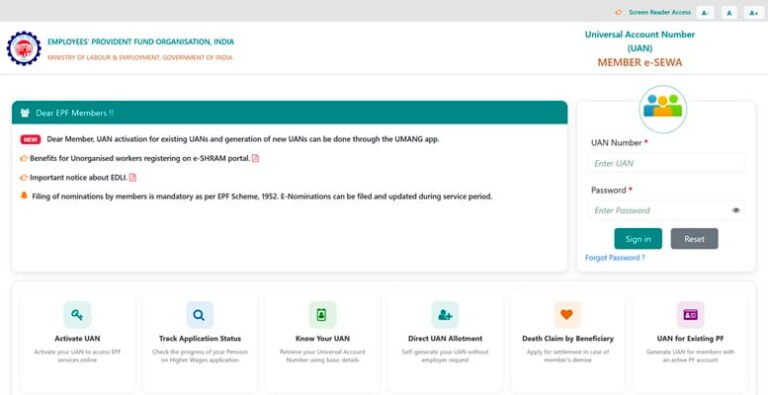Image resolution: width=768 pixels, height=395 pixels.
Task: Increase font size with A+ button
Action: 754,13
